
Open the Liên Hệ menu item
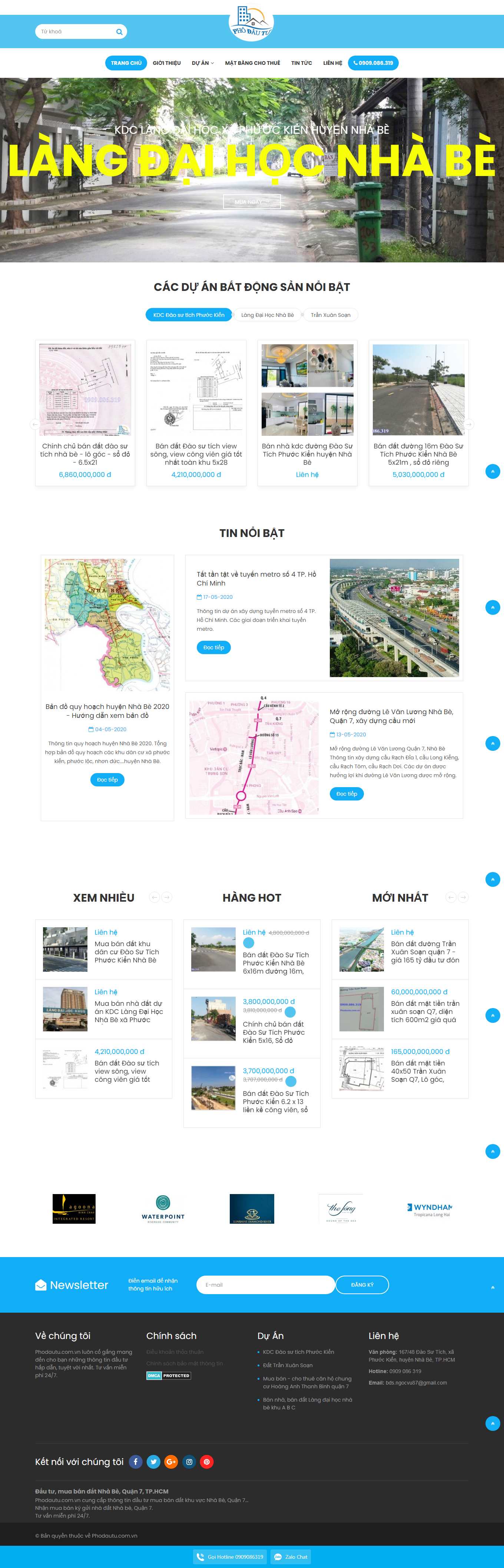point(332,63)
